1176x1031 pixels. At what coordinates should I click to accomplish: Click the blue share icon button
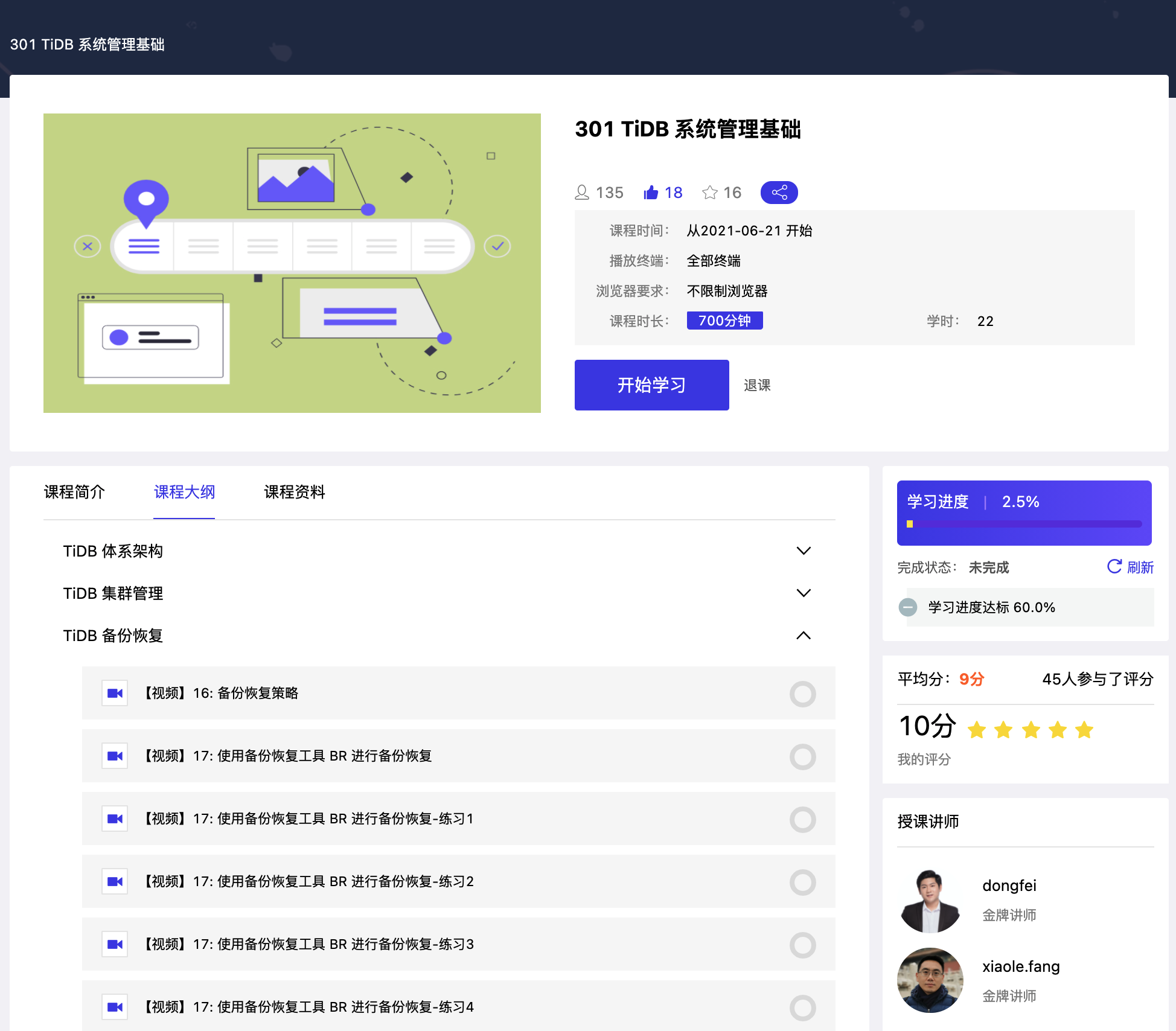[779, 193]
